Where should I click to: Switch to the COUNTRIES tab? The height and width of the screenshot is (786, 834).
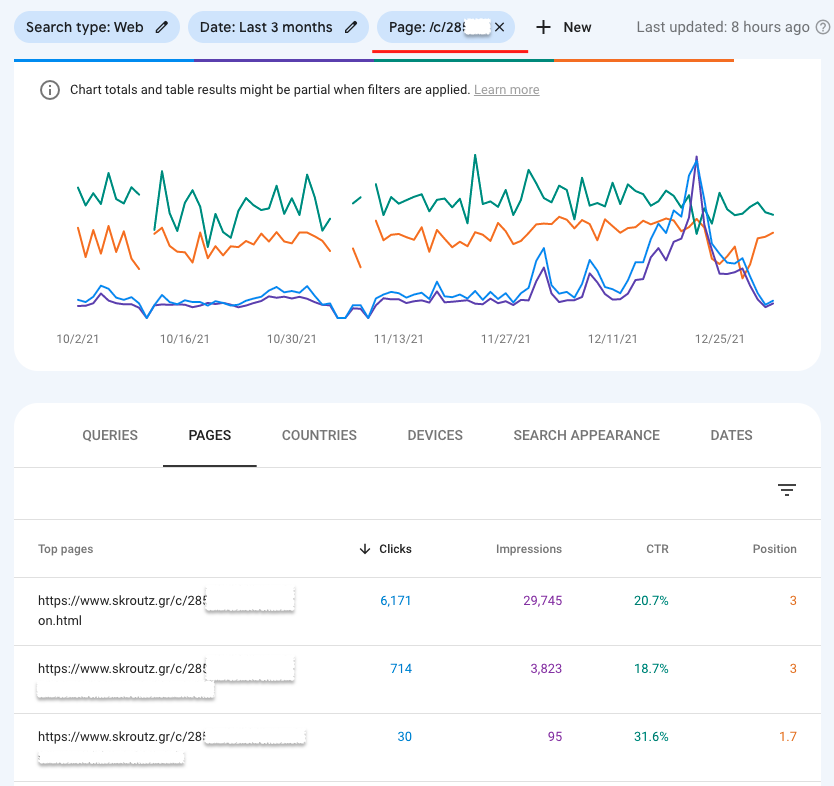[x=319, y=436]
